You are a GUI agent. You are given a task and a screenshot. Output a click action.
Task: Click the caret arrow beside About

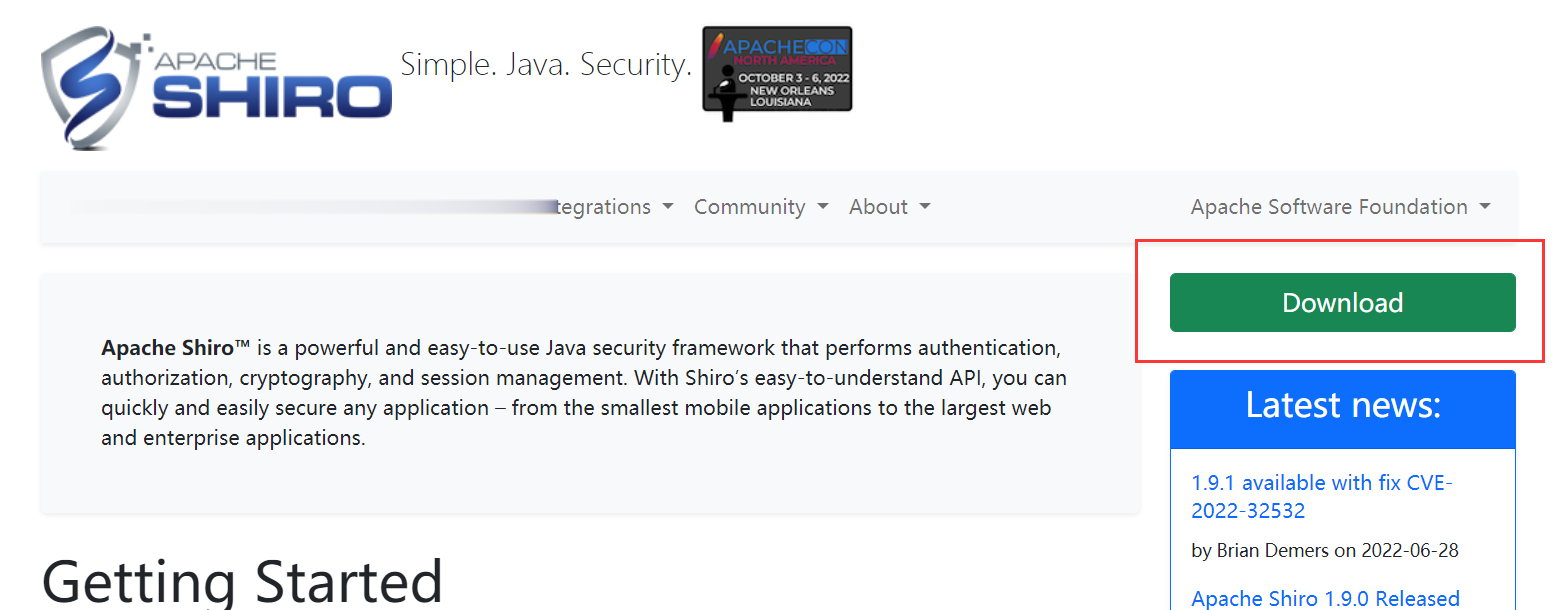(925, 207)
